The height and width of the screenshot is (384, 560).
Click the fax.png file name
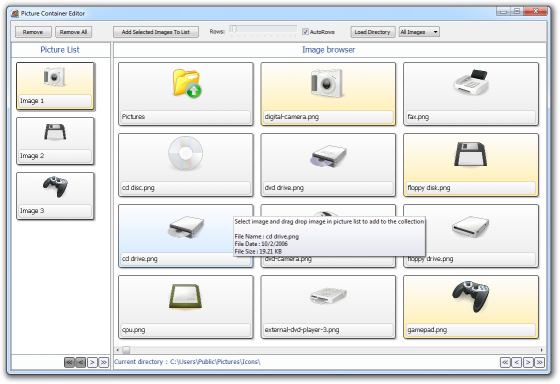click(418, 117)
